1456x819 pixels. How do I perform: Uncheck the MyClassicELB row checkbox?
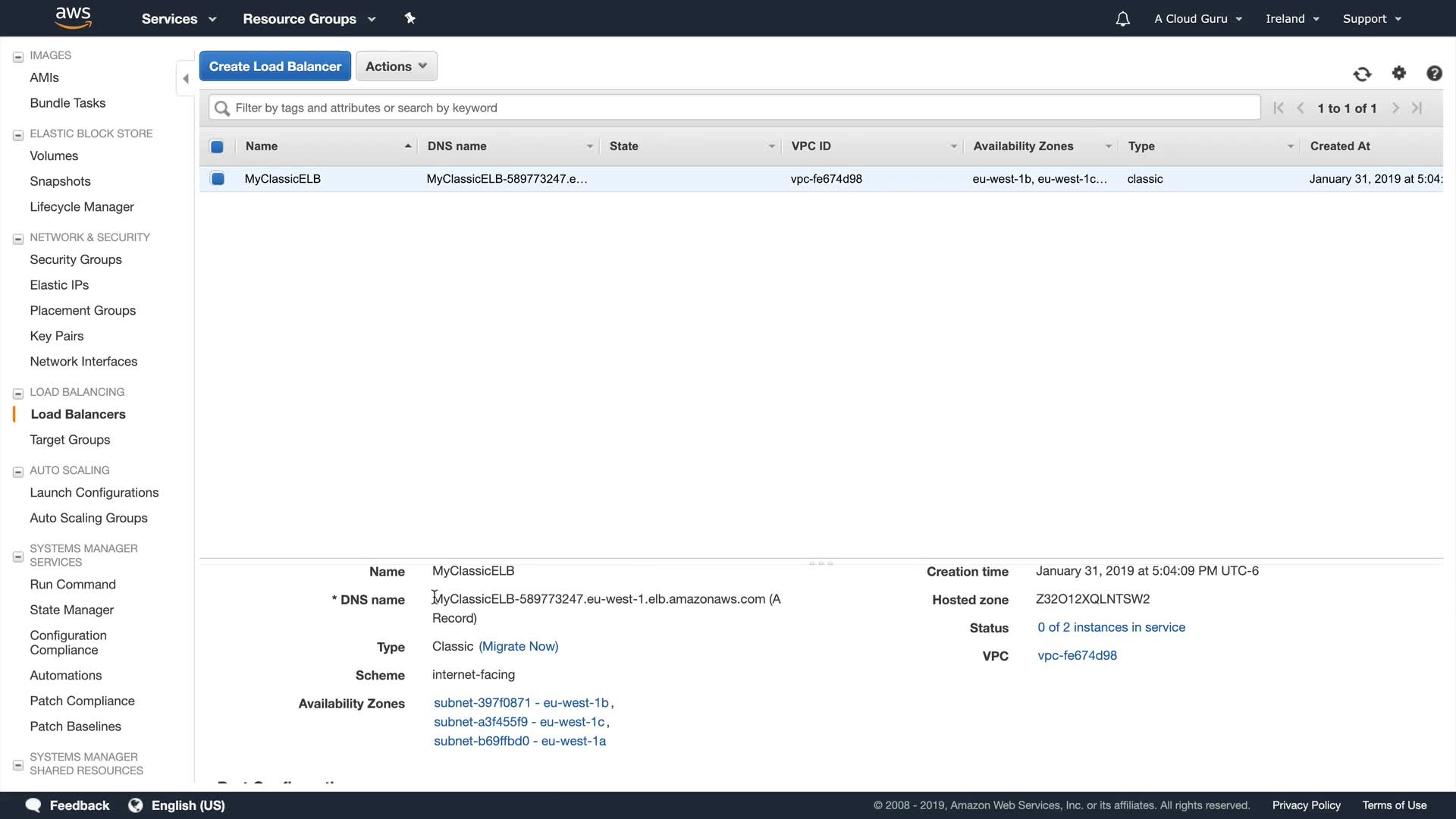coord(218,179)
